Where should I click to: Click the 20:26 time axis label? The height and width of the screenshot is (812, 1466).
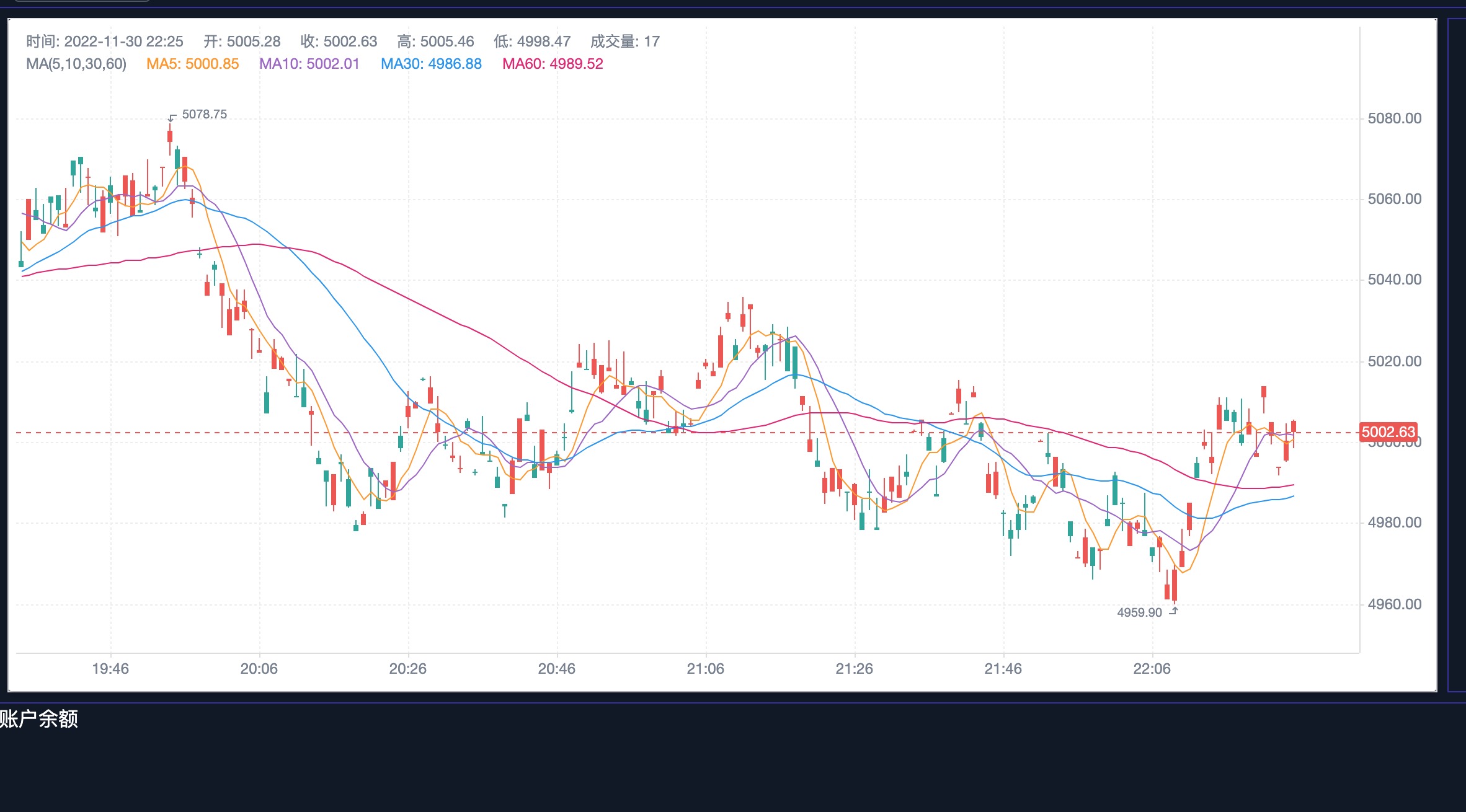408,669
